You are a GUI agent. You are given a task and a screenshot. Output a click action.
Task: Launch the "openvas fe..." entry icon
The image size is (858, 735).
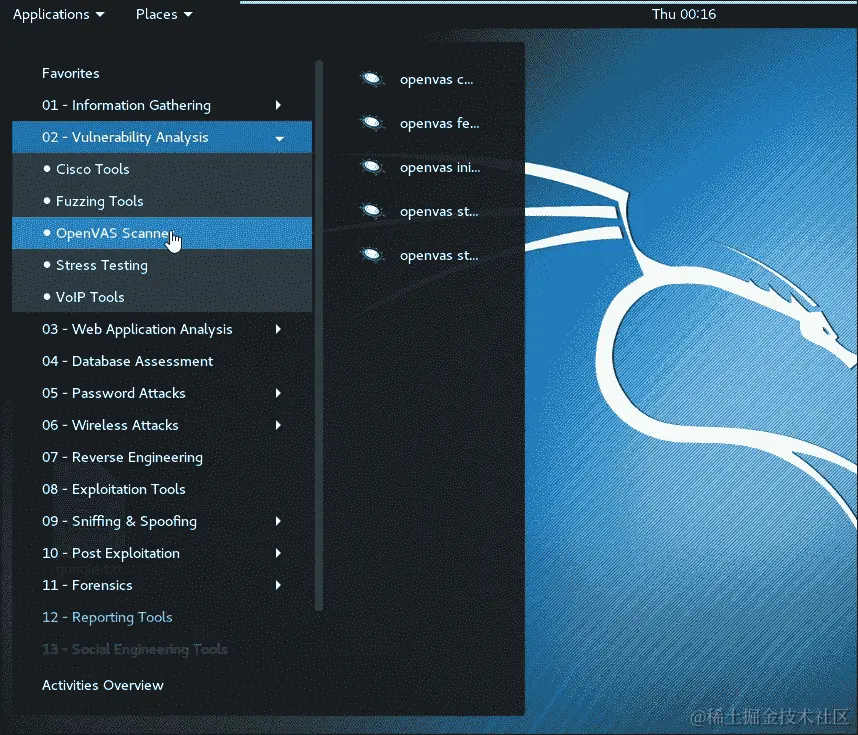tap(372, 123)
